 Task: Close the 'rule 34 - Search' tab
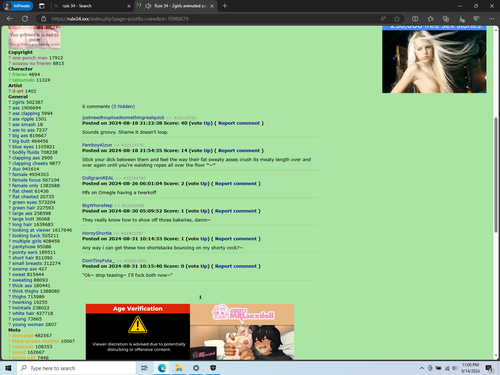(129, 6)
